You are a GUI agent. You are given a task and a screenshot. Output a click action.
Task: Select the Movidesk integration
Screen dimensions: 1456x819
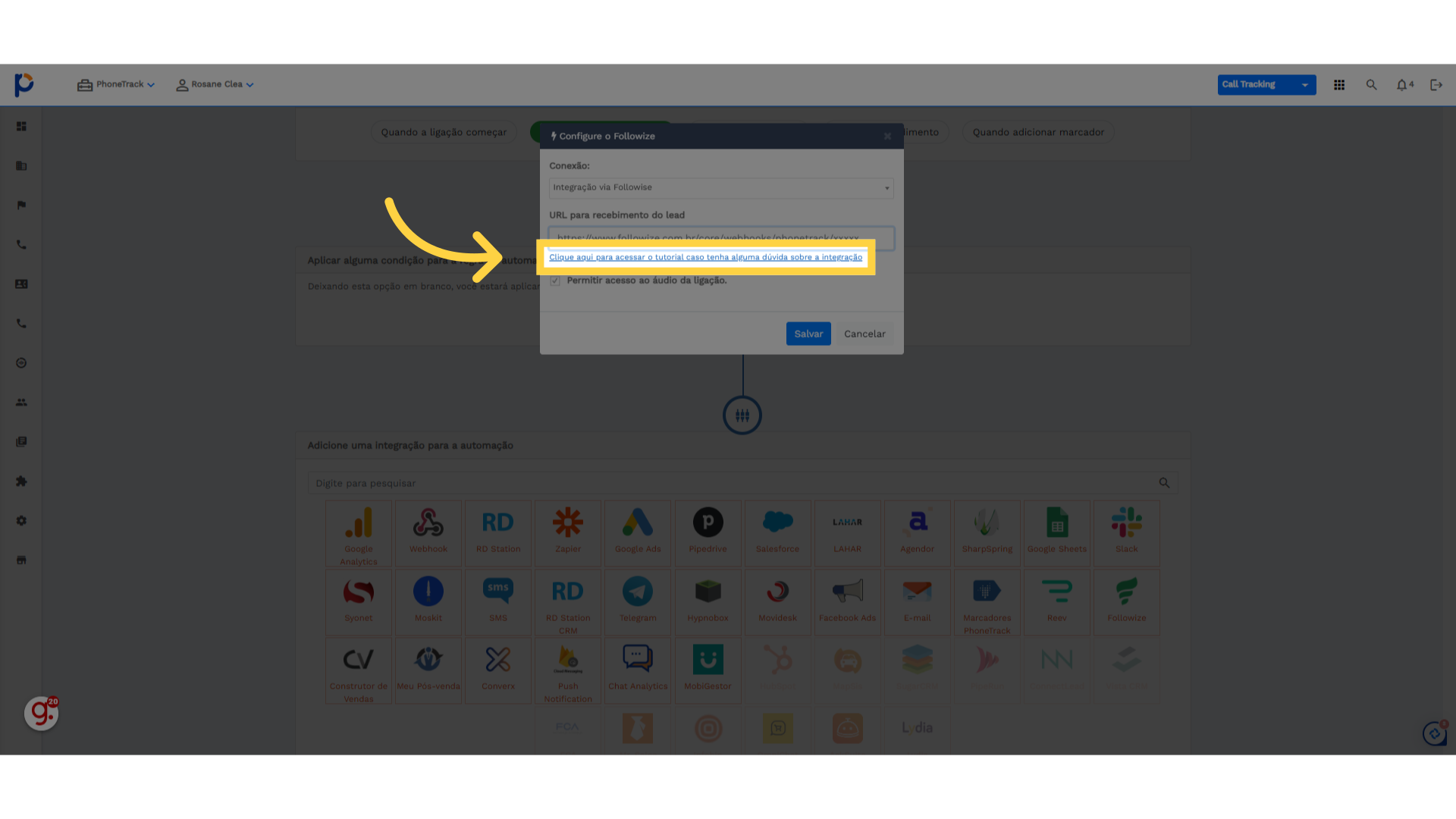coord(777,602)
